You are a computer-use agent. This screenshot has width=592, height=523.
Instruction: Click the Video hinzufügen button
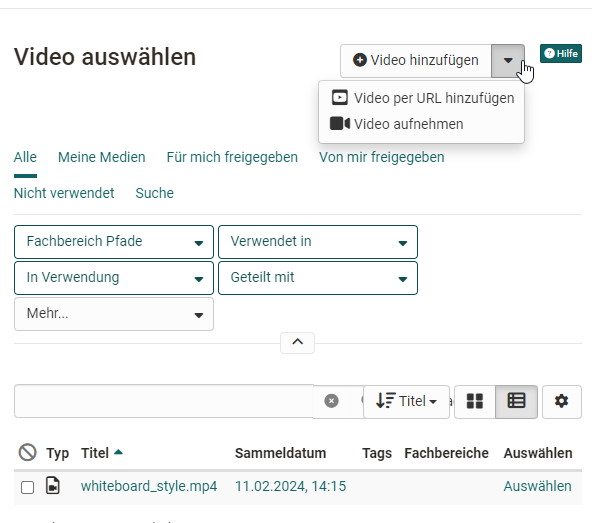(416, 60)
